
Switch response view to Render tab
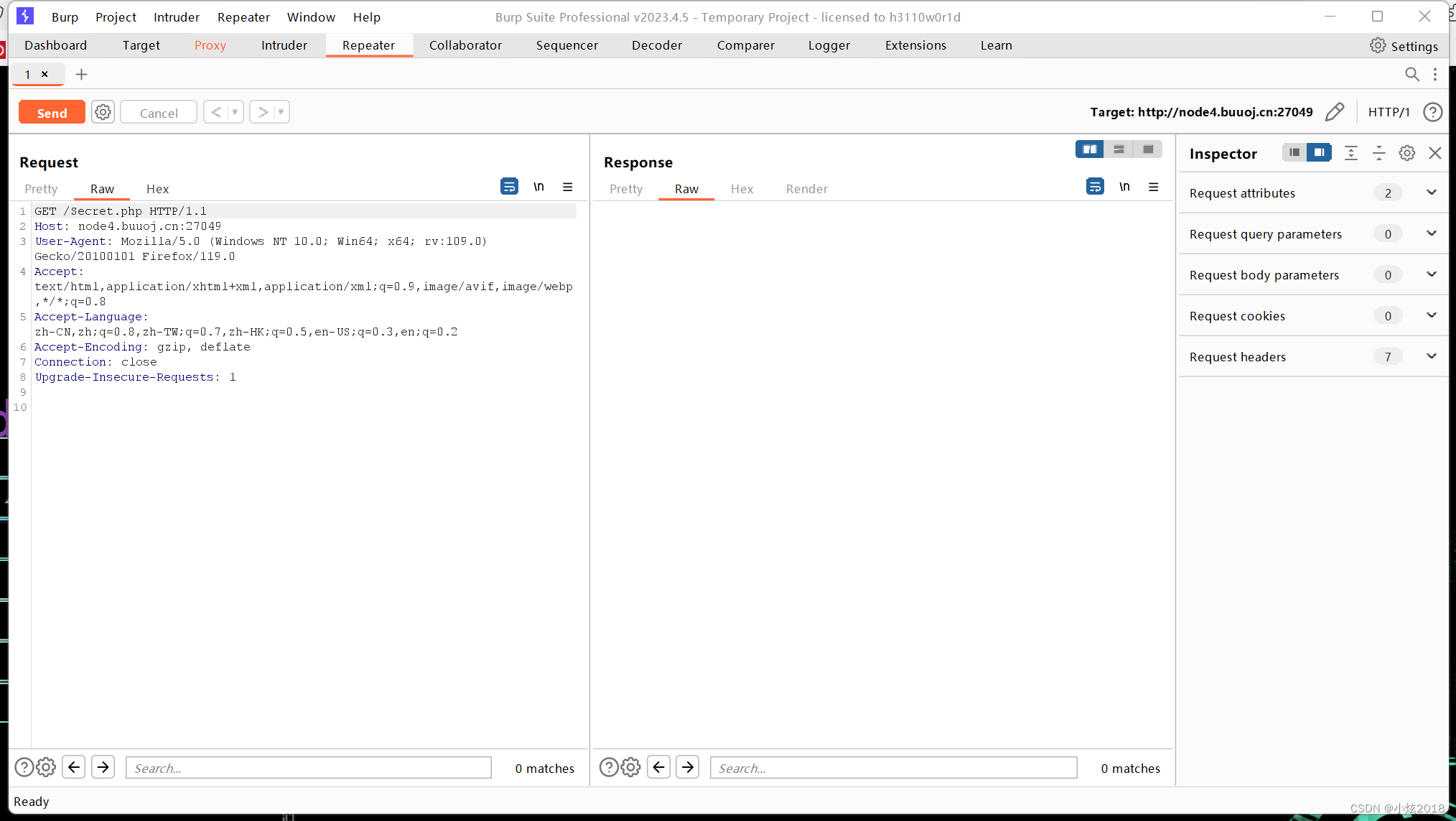pos(806,189)
